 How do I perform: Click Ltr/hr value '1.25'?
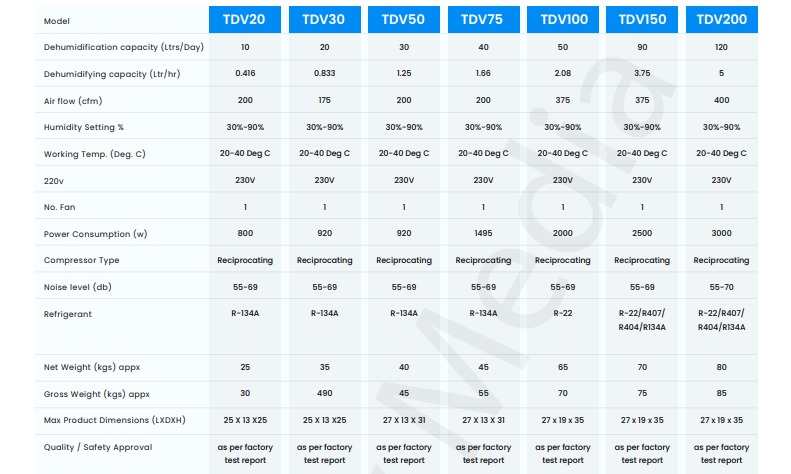(x=404, y=73)
